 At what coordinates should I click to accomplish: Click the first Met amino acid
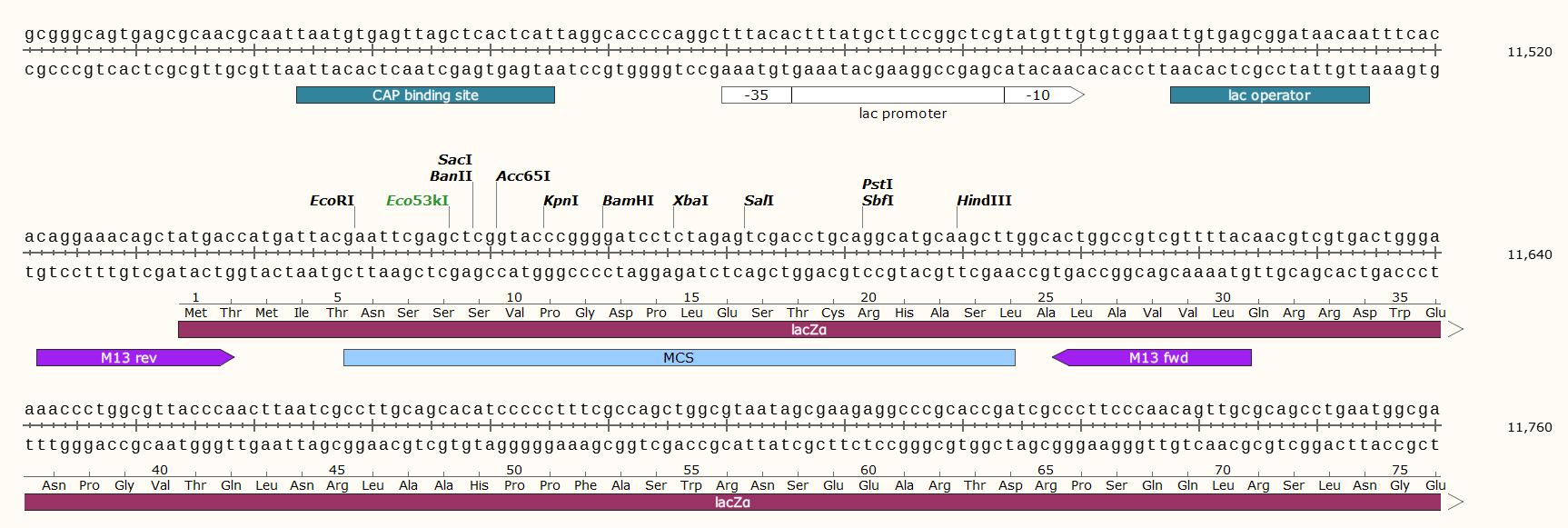coord(195,313)
